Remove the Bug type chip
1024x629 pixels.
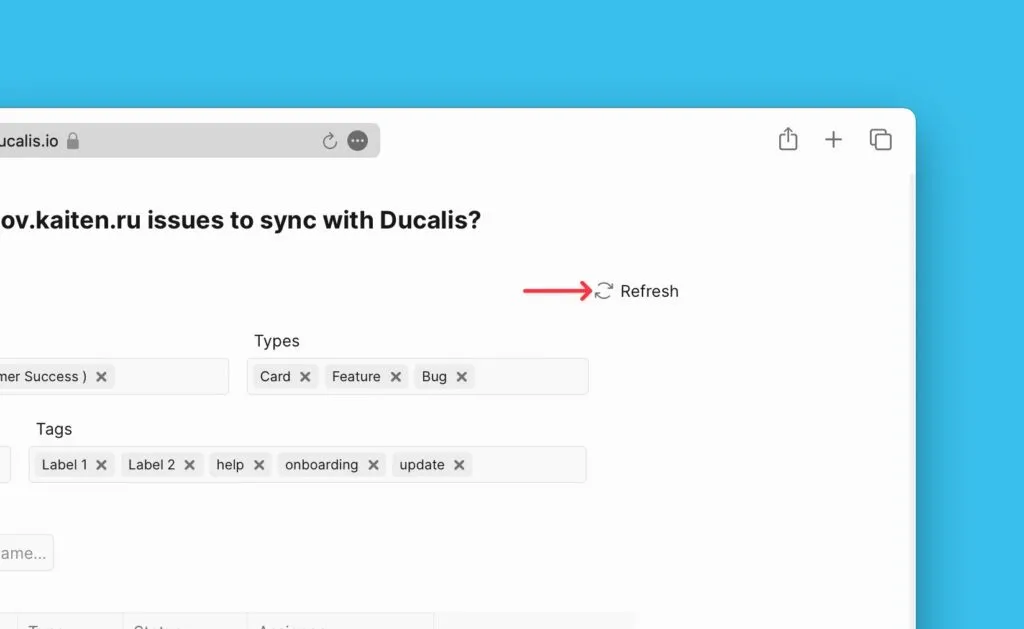[x=462, y=377]
